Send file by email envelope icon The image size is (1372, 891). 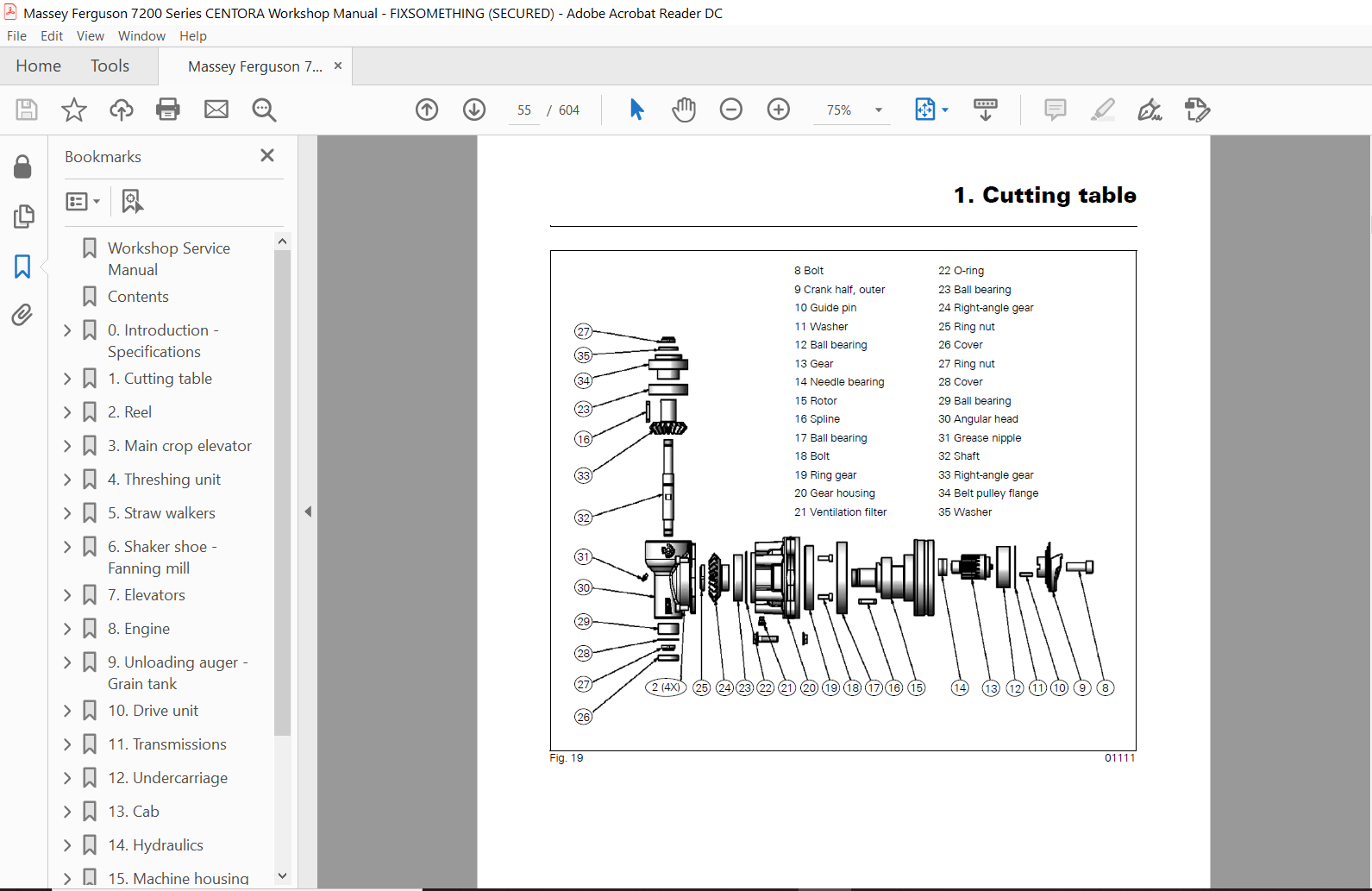coord(216,110)
